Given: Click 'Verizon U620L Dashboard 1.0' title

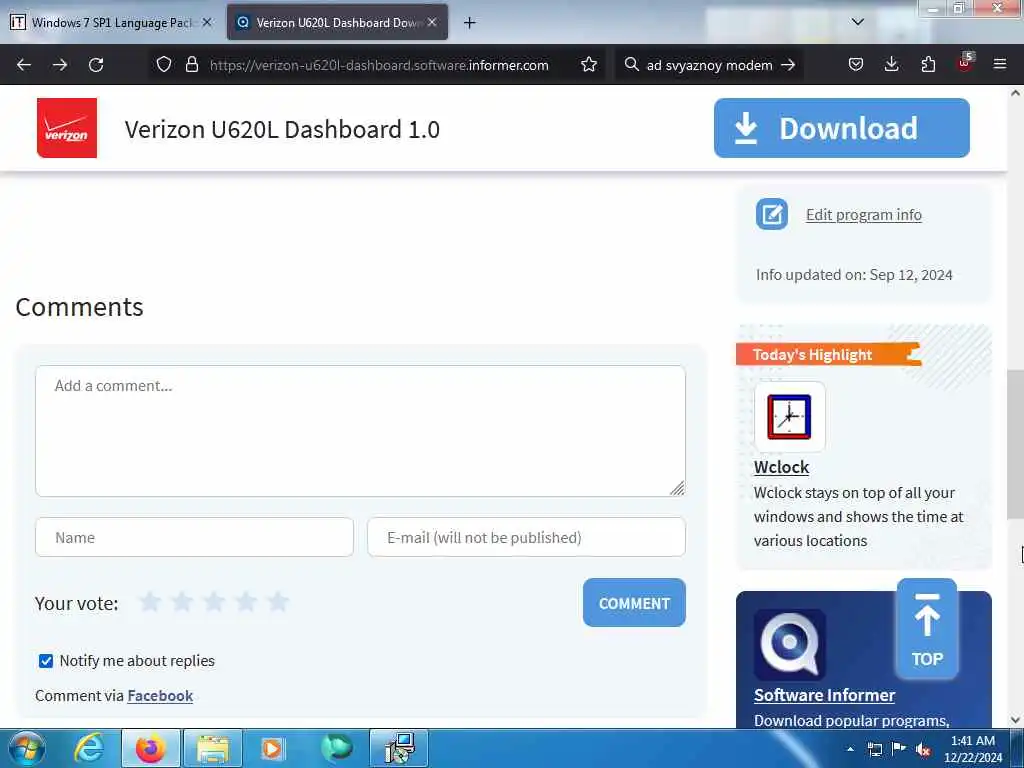Looking at the screenshot, I should 282,129.
